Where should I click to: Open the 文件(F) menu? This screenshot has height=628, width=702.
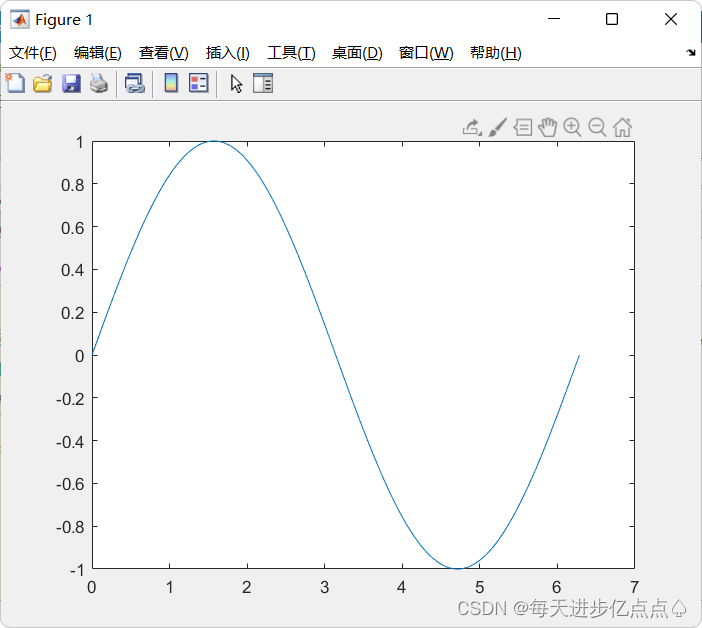[x=33, y=53]
